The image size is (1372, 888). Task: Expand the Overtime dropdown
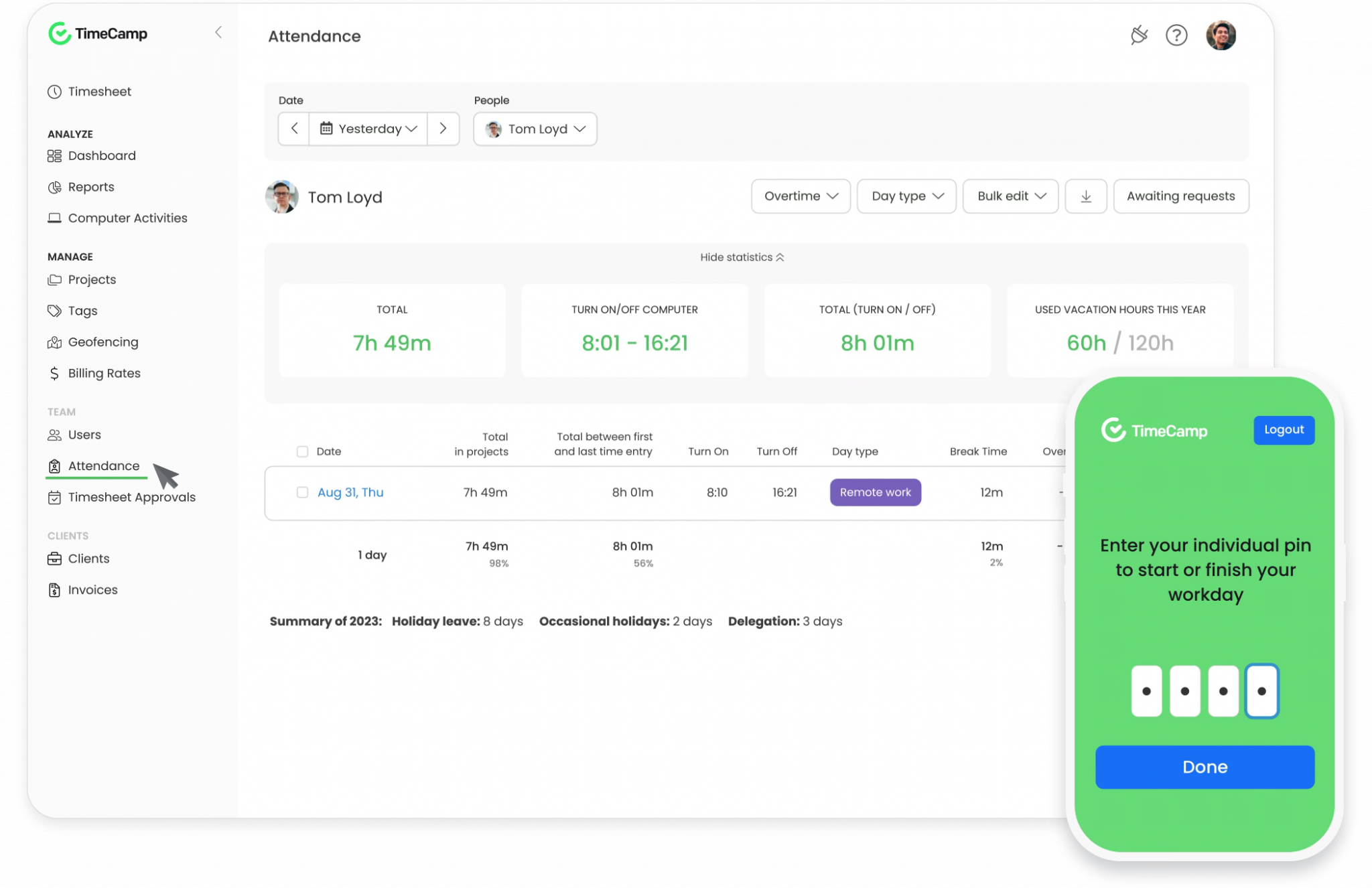tap(801, 196)
